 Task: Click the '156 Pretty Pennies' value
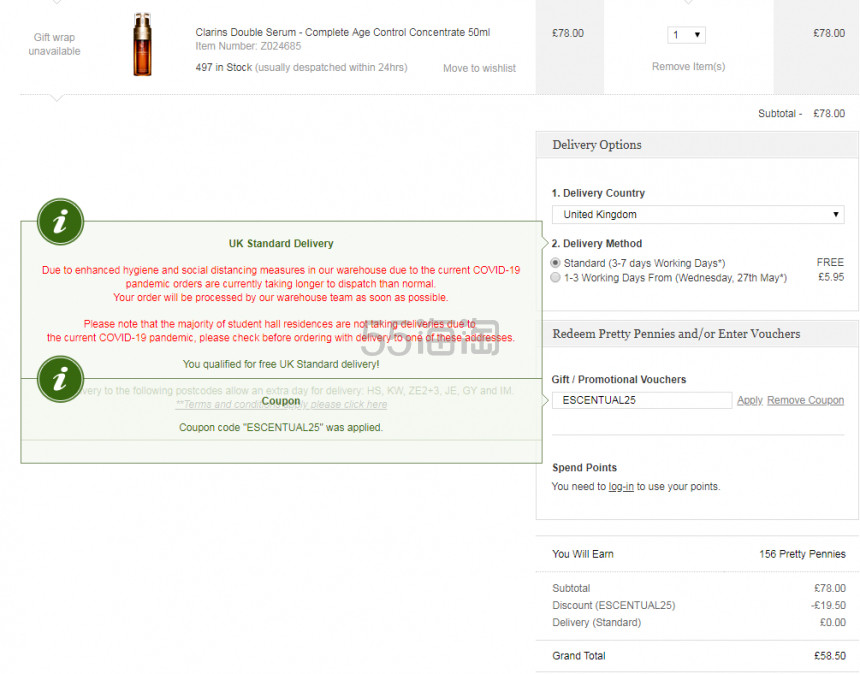pos(802,554)
